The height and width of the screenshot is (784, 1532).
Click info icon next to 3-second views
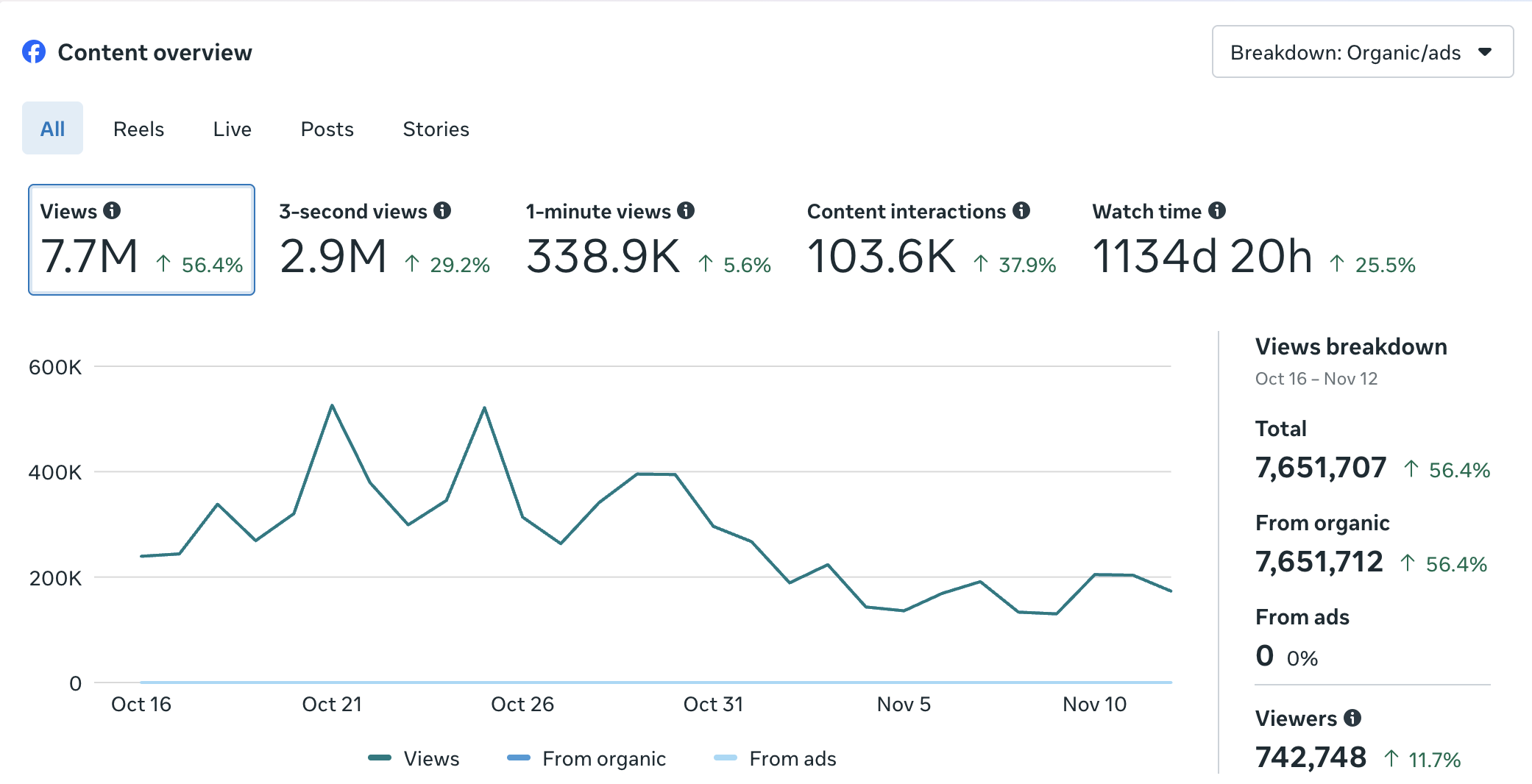(442, 211)
